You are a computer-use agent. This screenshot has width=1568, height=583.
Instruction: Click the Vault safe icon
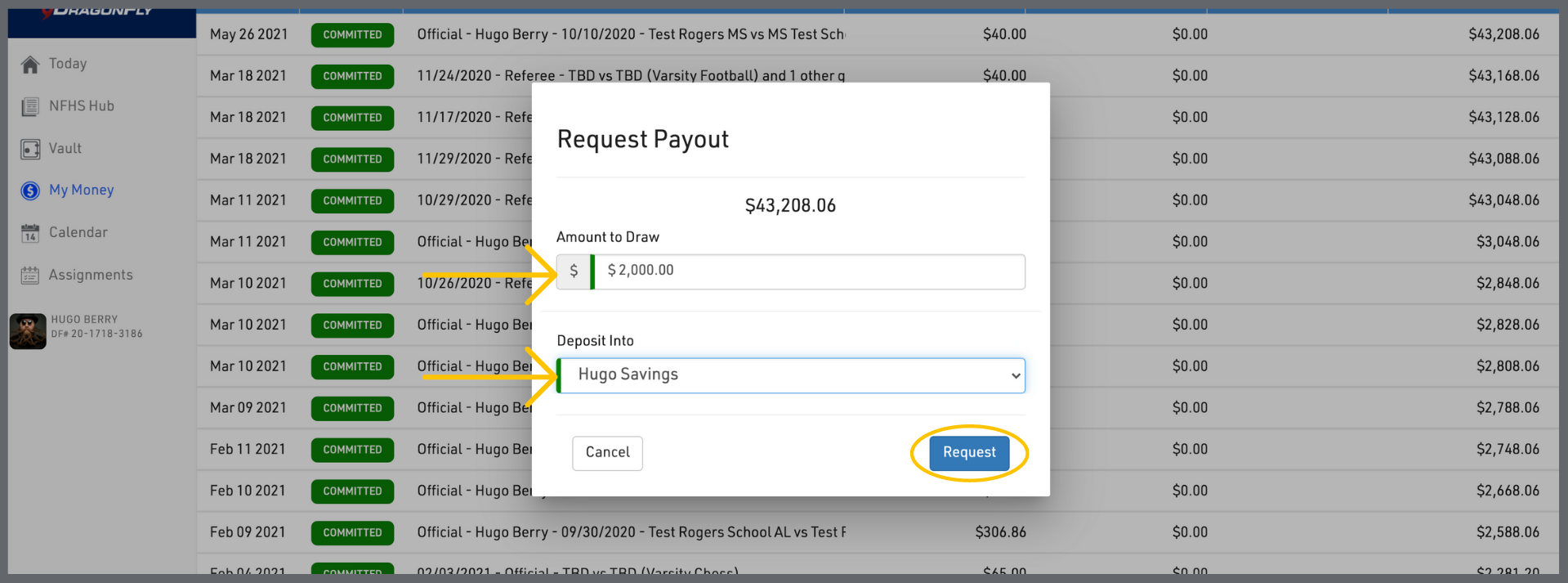30,149
